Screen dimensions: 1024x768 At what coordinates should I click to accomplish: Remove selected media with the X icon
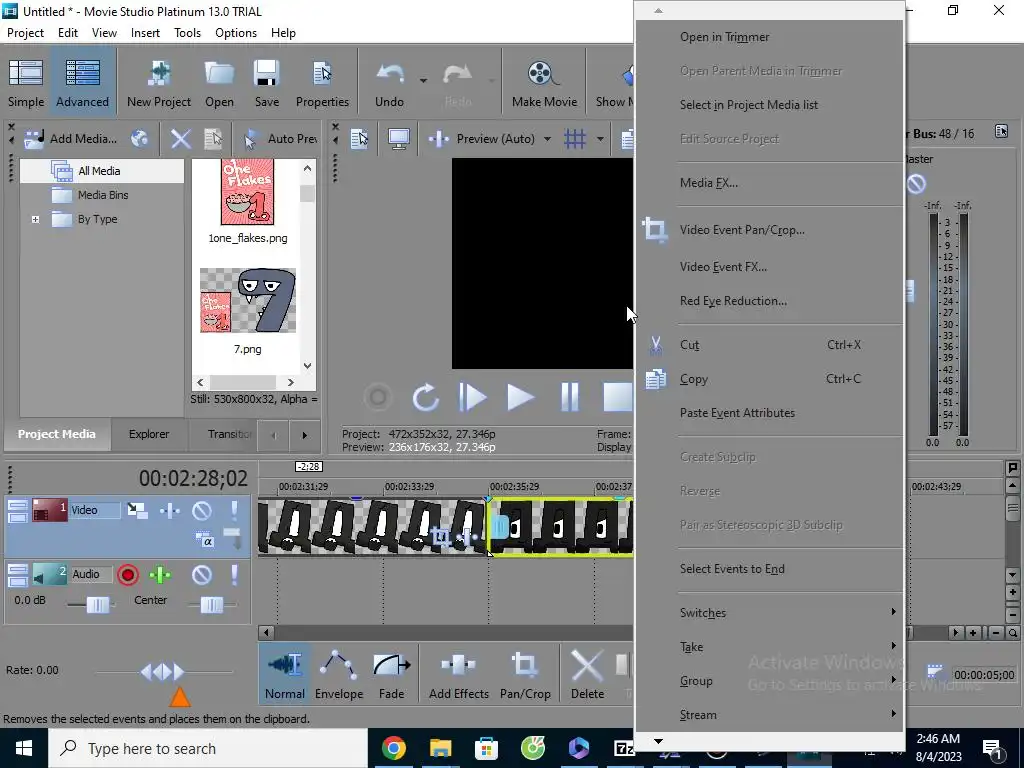coord(181,138)
